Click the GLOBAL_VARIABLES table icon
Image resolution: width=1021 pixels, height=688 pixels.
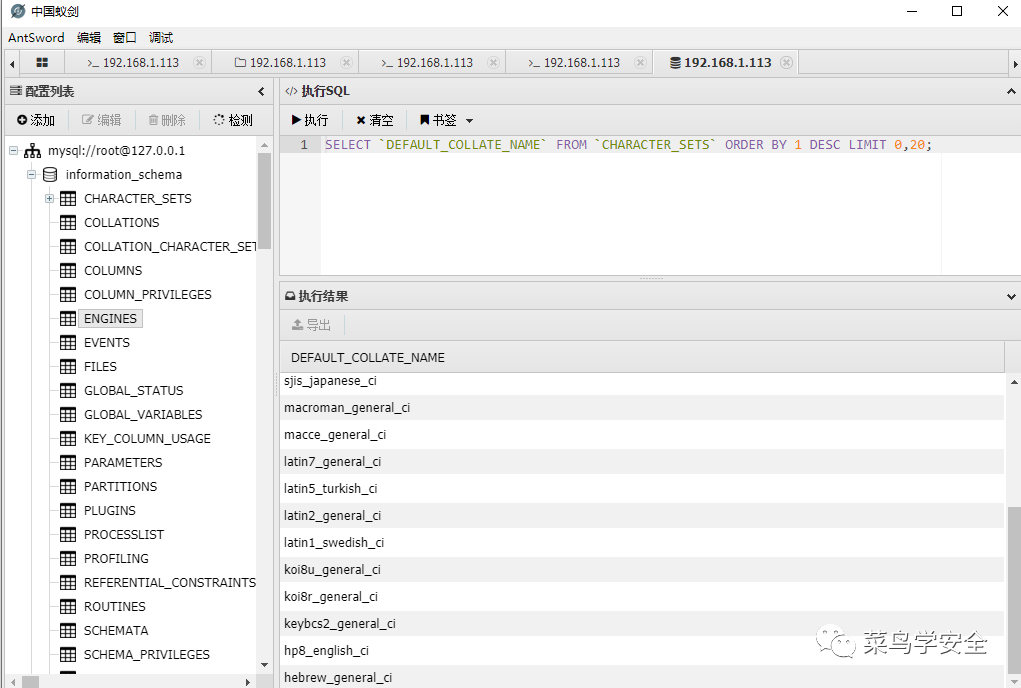click(68, 415)
